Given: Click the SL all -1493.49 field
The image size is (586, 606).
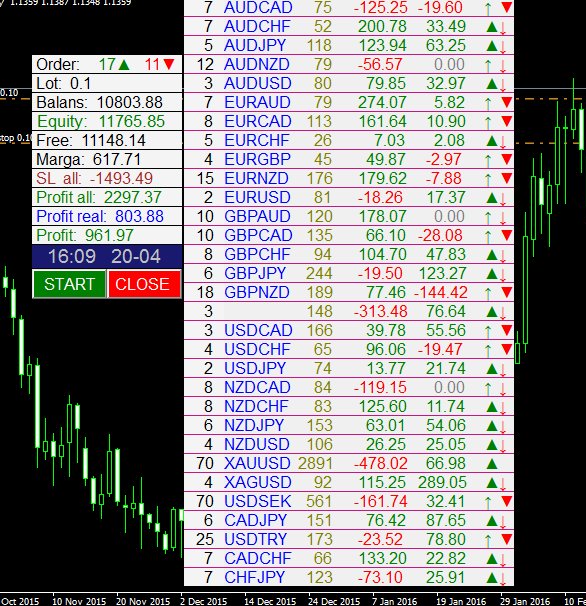Looking at the screenshot, I should pyautogui.click(x=107, y=178).
